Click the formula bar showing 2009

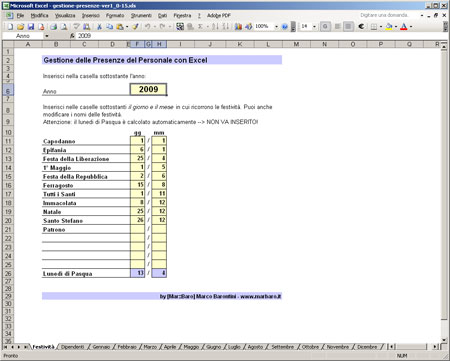pyautogui.click(x=260, y=36)
